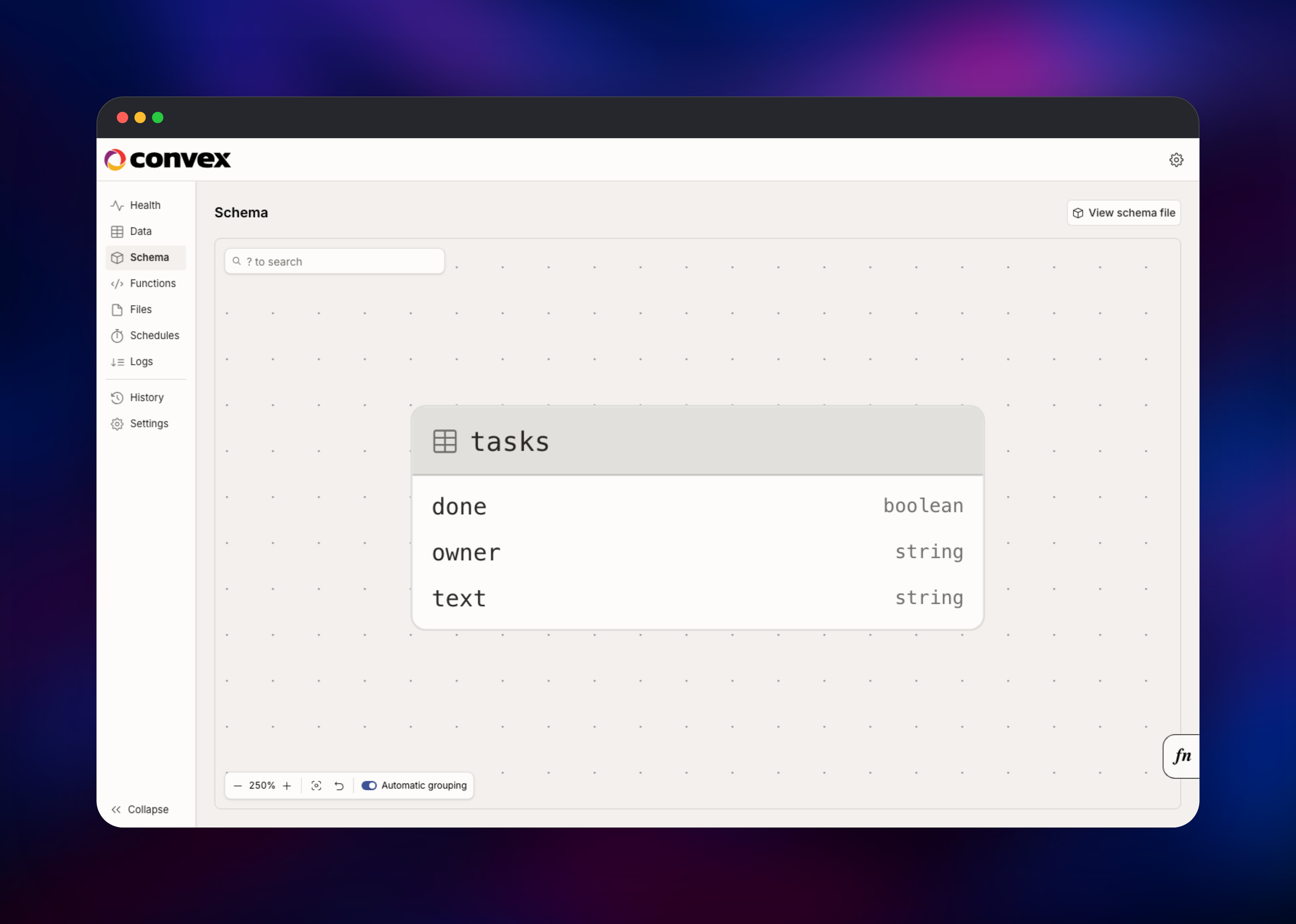The image size is (1296, 924).
Task: Click the gear icon in top bar
Action: click(x=1176, y=160)
